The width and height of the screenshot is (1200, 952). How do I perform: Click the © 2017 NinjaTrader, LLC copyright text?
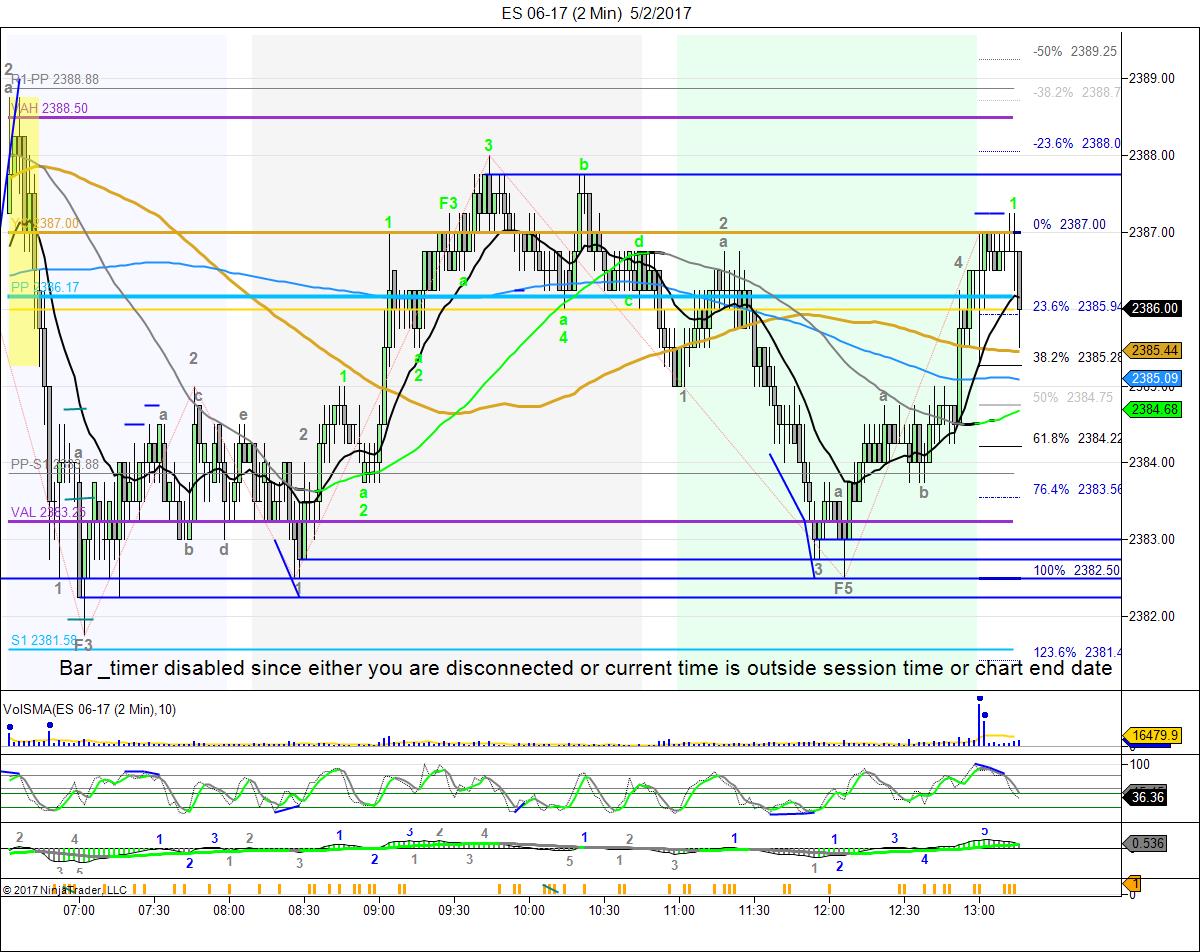(65, 889)
